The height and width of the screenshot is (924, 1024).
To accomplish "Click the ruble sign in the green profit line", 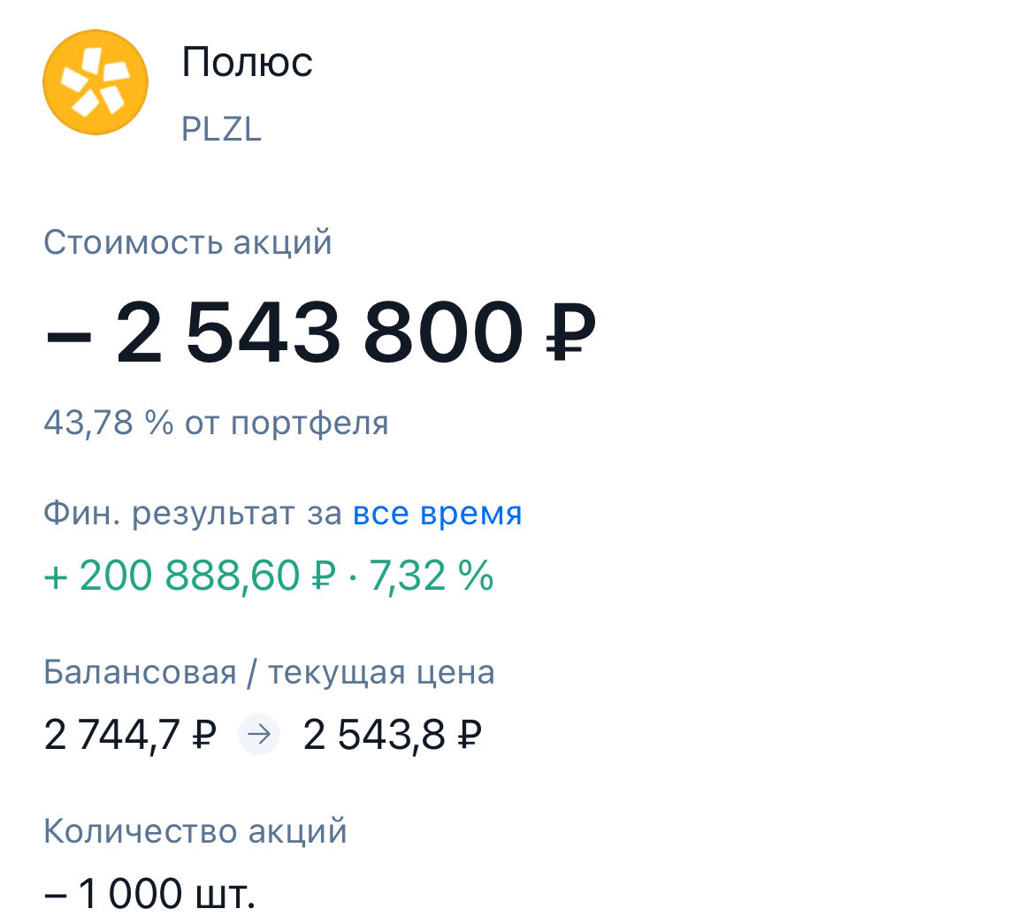I will point(324,577).
